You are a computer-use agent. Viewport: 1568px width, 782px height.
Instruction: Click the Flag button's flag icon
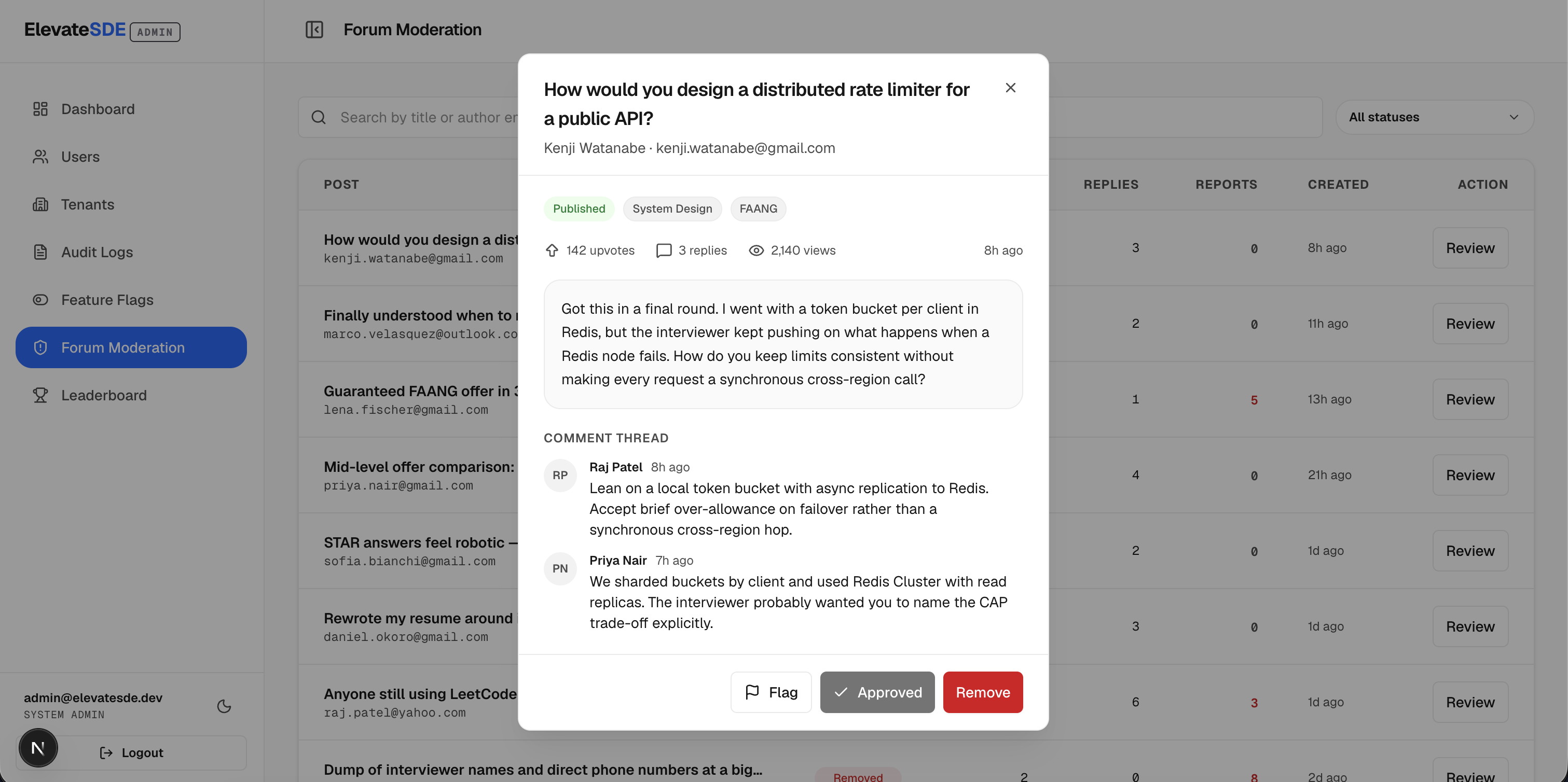tap(752, 692)
